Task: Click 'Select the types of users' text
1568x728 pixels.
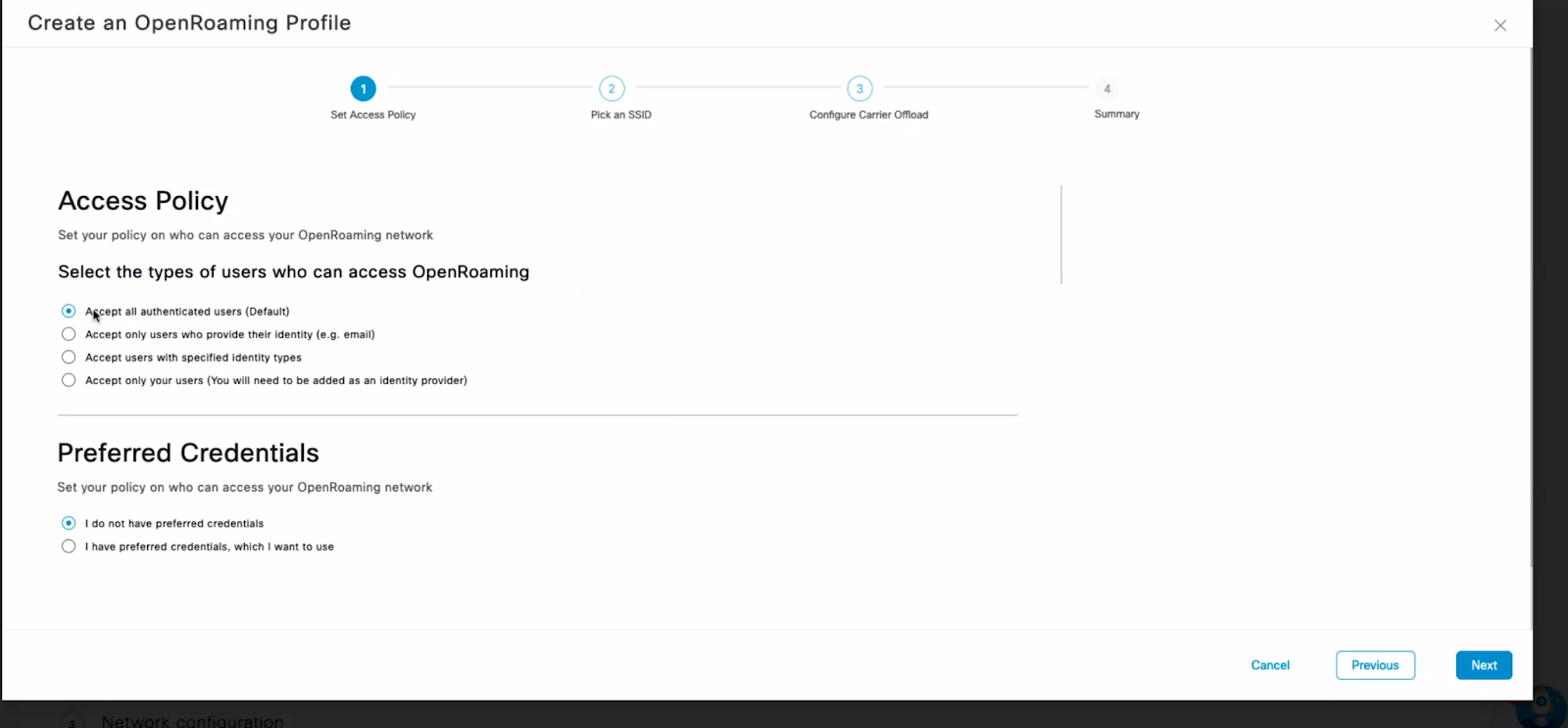Action: pyautogui.click(x=293, y=272)
